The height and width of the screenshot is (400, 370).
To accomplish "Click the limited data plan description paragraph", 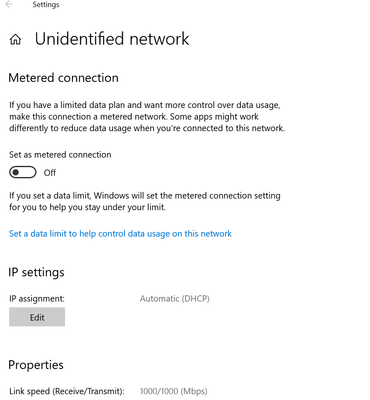I will pos(147,117).
